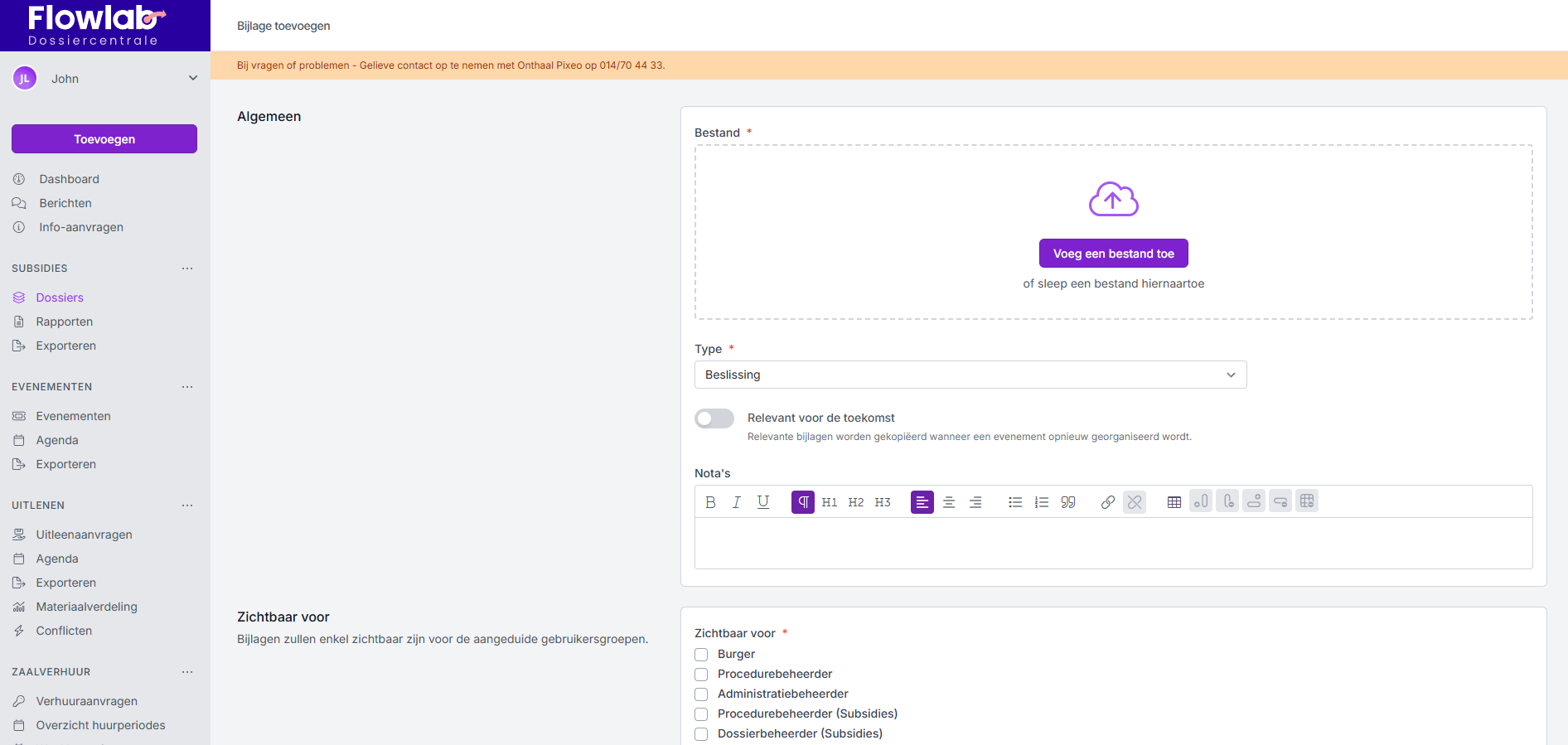Image resolution: width=1568 pixels, height=745 pixels.
Task: Enable the Relevant voor de toekomst switch
Action: pyautogui.click(x=714, y=418)
